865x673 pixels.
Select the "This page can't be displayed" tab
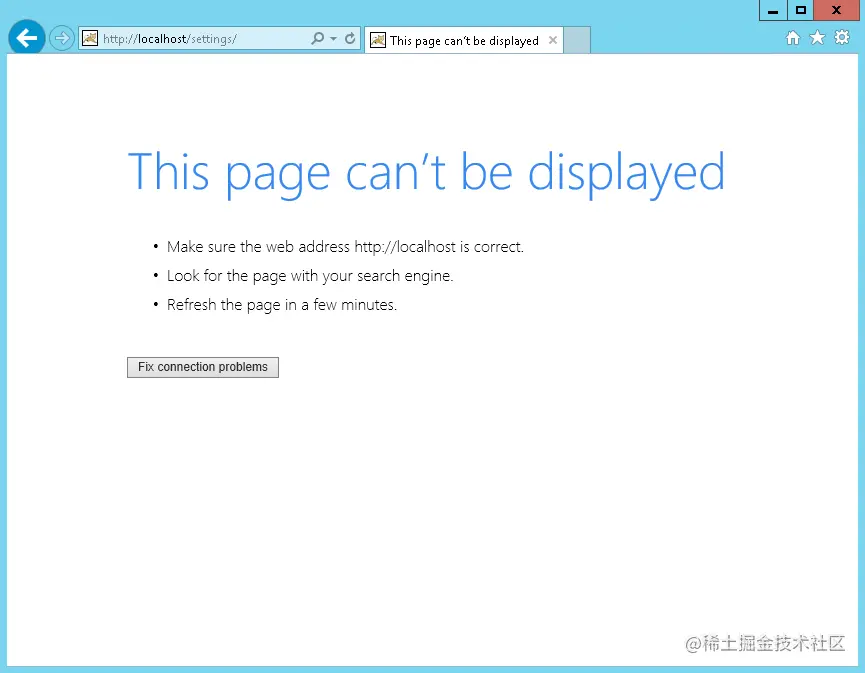click(x=463, y=40)
